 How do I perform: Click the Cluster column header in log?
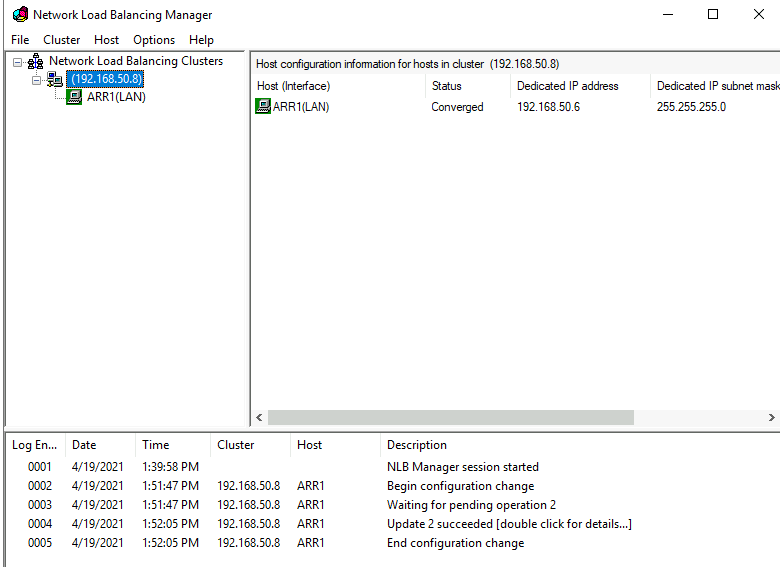click(251, 445)
